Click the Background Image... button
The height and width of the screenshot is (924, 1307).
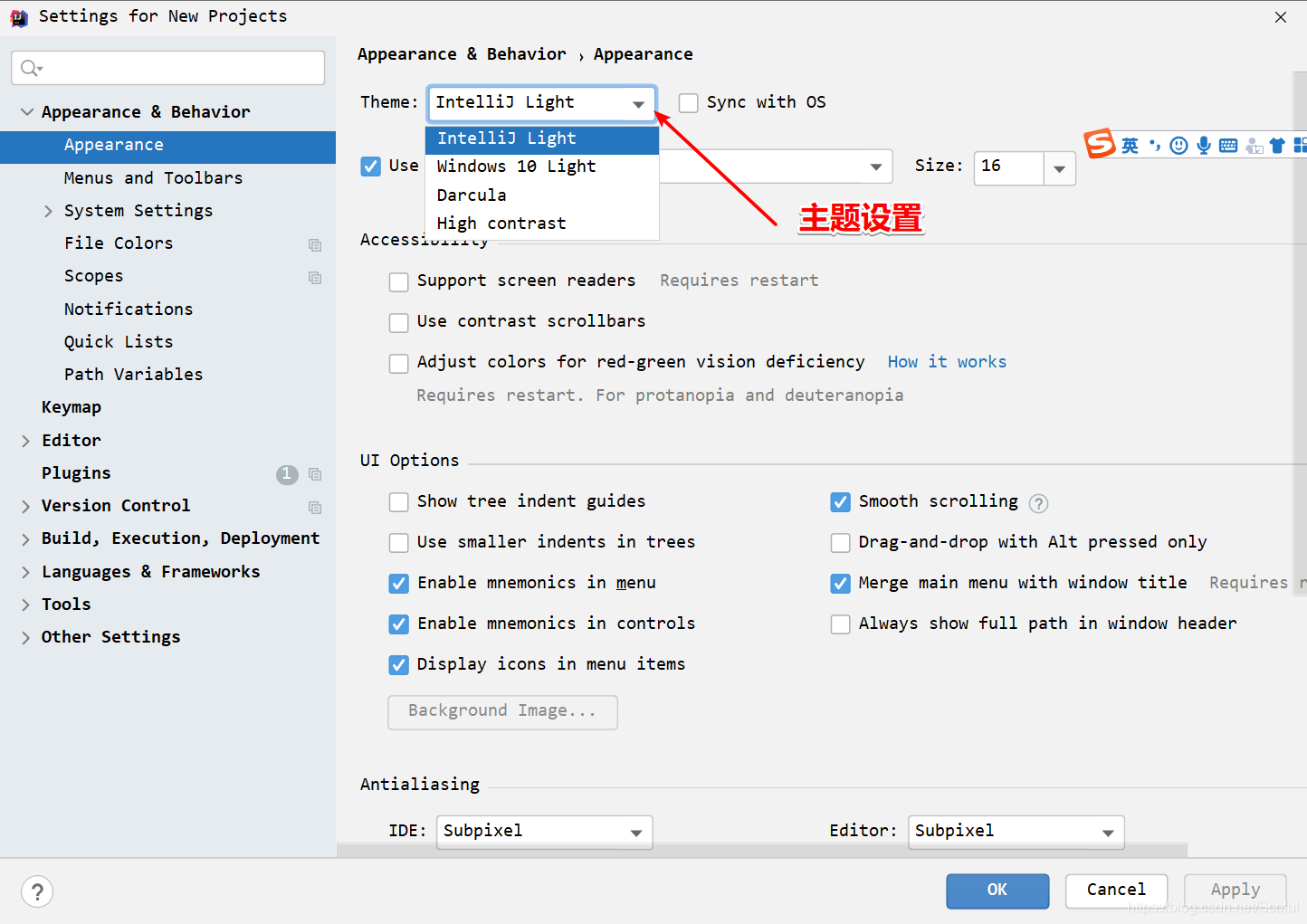[502, 712]
